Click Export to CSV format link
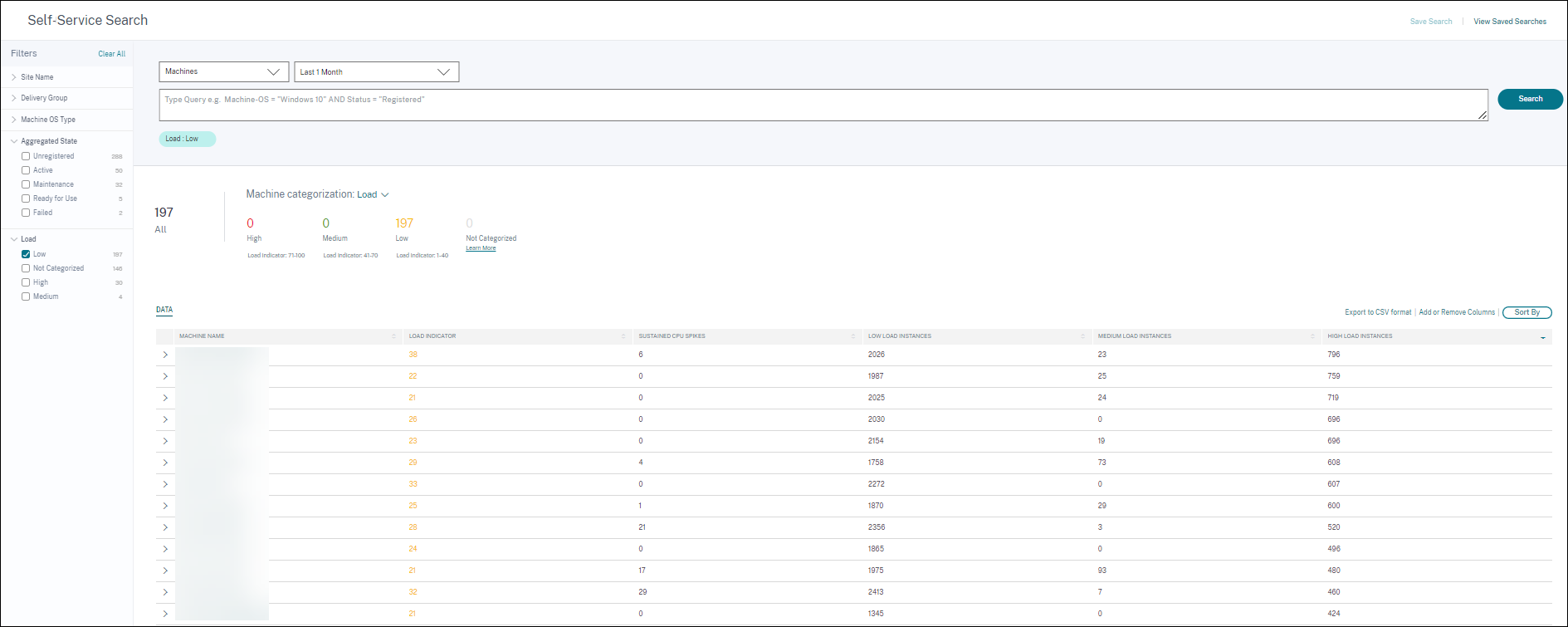Image resolution: width=1568 pixels, height=627 pixels. (x=1377, y=312)
